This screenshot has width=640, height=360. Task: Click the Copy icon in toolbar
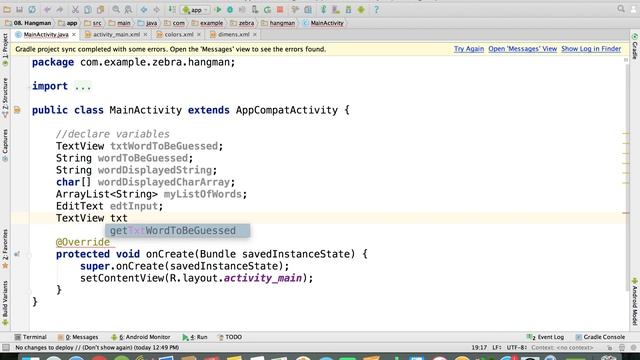(88, 9)
